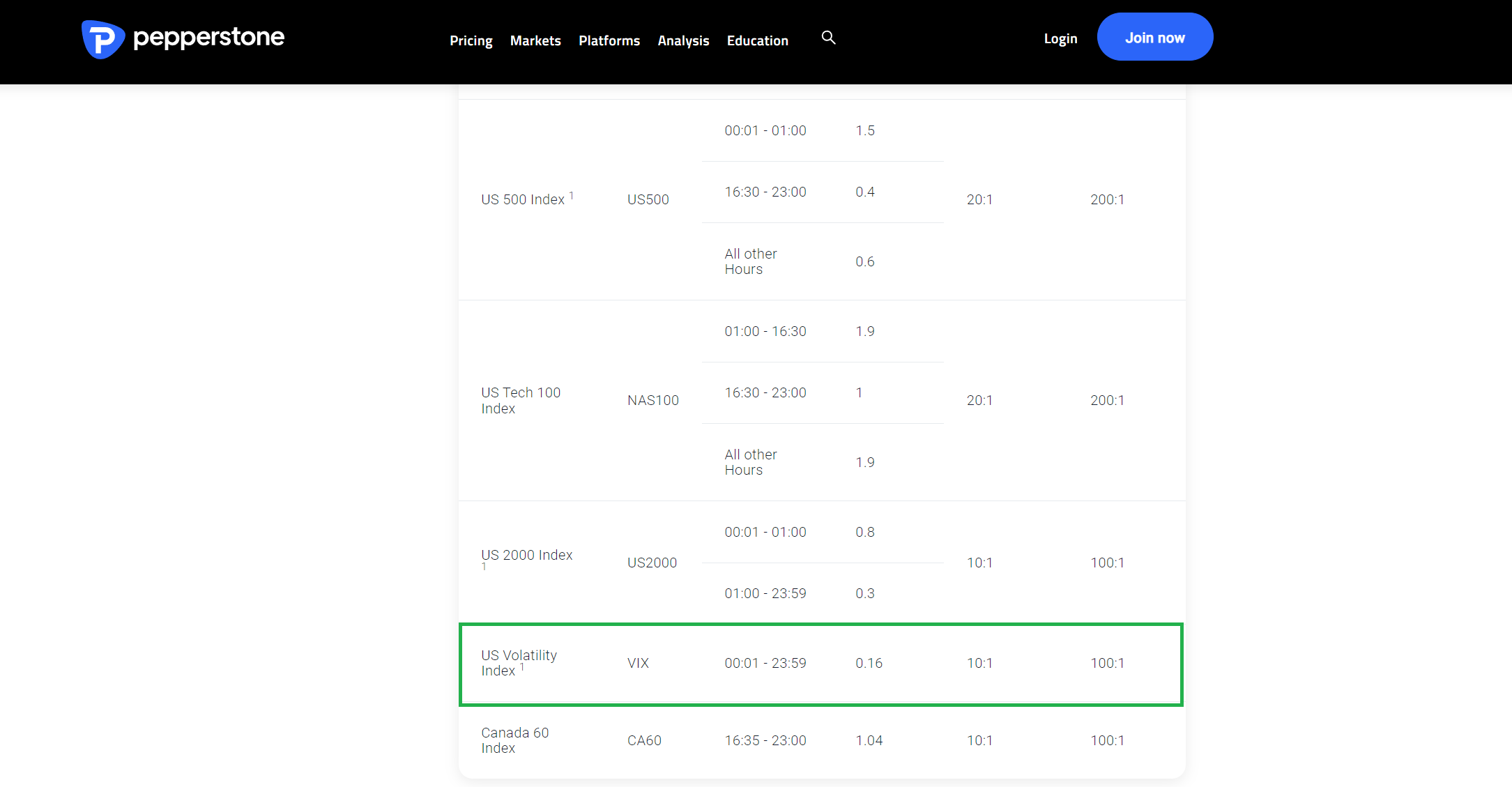Click footnote 1 beside US Volatility Index
Viewport: 1512px width, 787px height.
click(x=522, y=667)
